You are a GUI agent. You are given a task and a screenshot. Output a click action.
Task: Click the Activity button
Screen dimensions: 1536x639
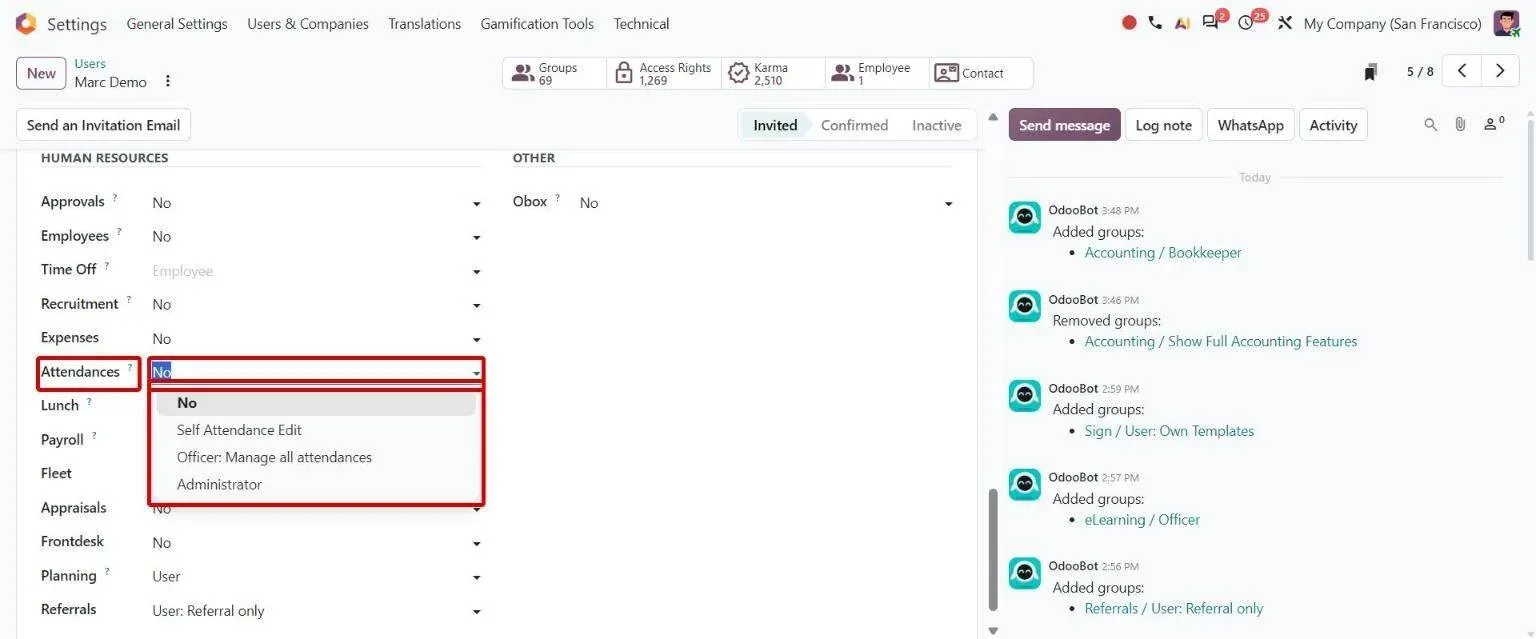[1333, 125]
